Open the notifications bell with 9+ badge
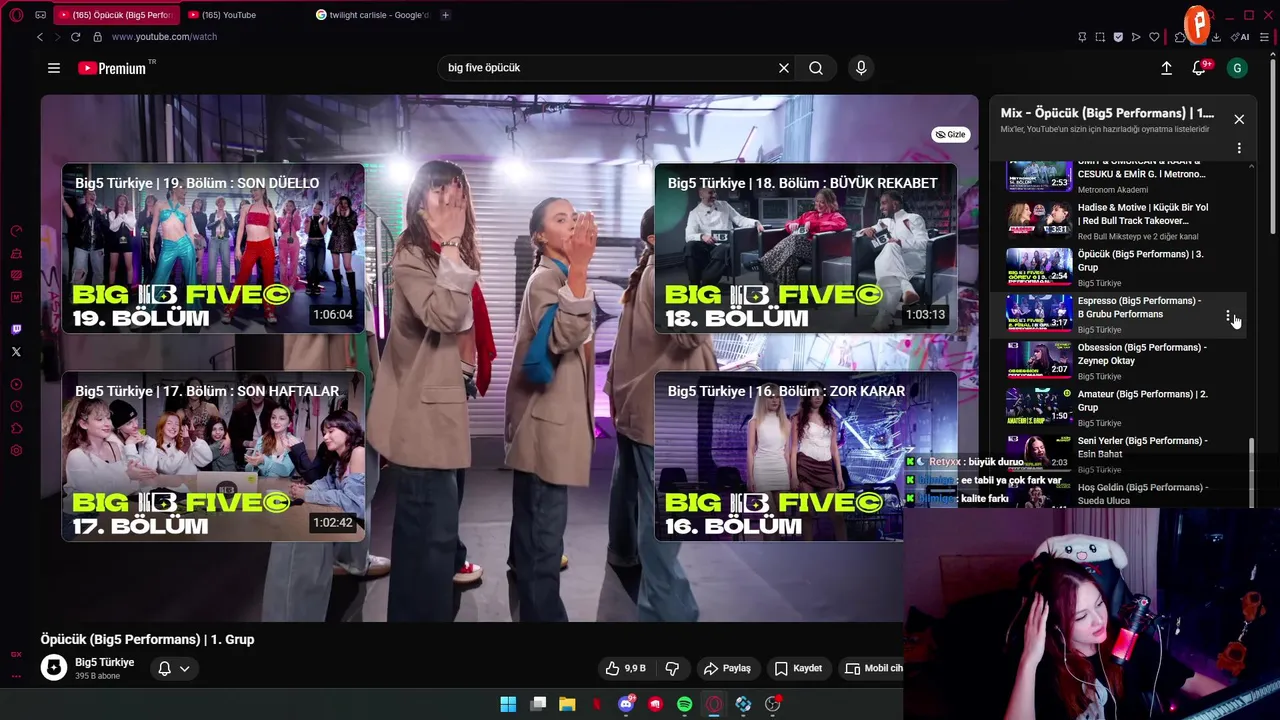 (1199, 68)
